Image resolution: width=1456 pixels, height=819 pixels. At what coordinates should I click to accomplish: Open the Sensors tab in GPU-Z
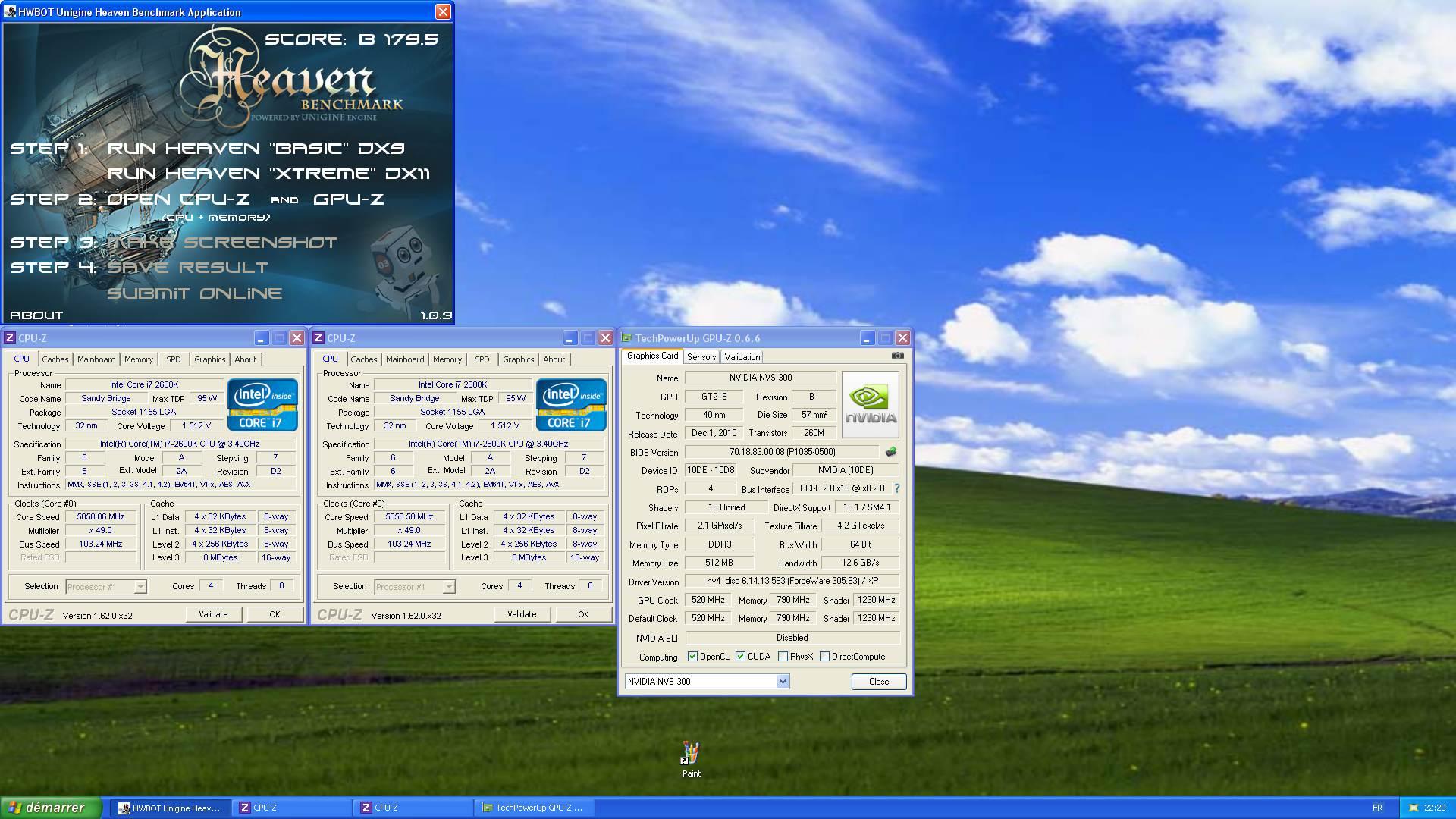[701, 357]
